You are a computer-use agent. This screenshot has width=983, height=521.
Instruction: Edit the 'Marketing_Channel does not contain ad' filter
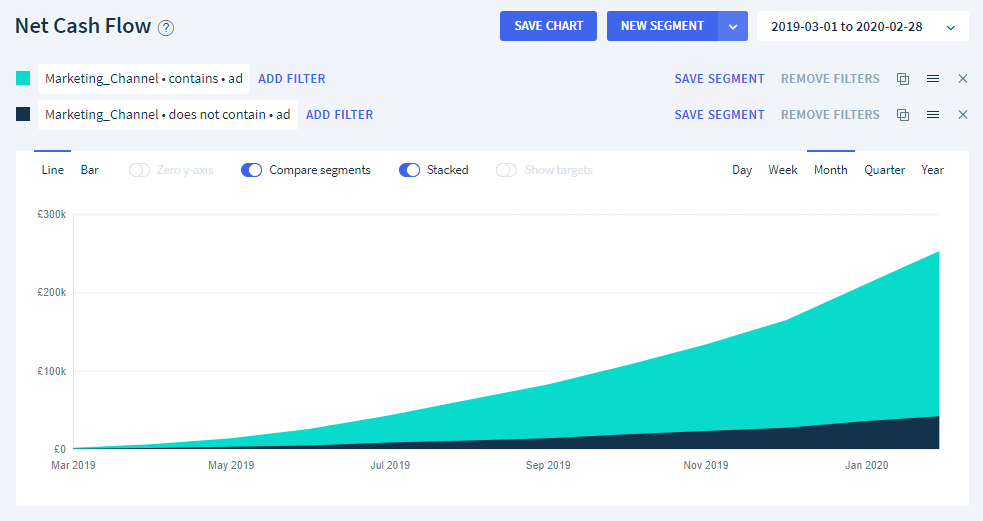pyautogui.click(x=168, y=115)
